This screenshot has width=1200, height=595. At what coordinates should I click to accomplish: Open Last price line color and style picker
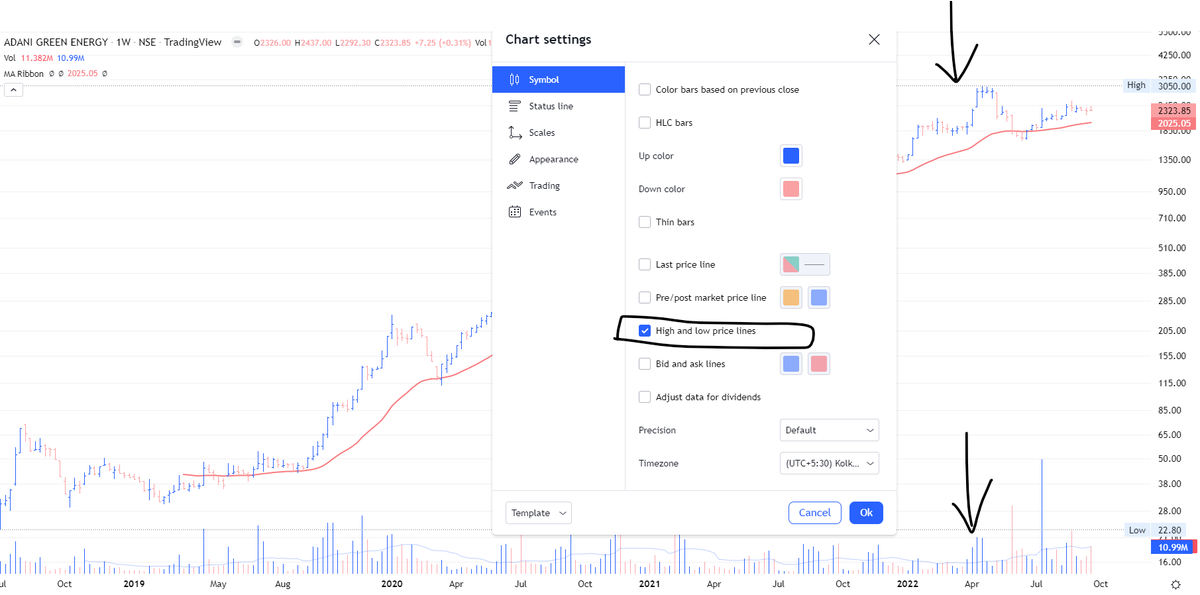click(x=805, y=265)
